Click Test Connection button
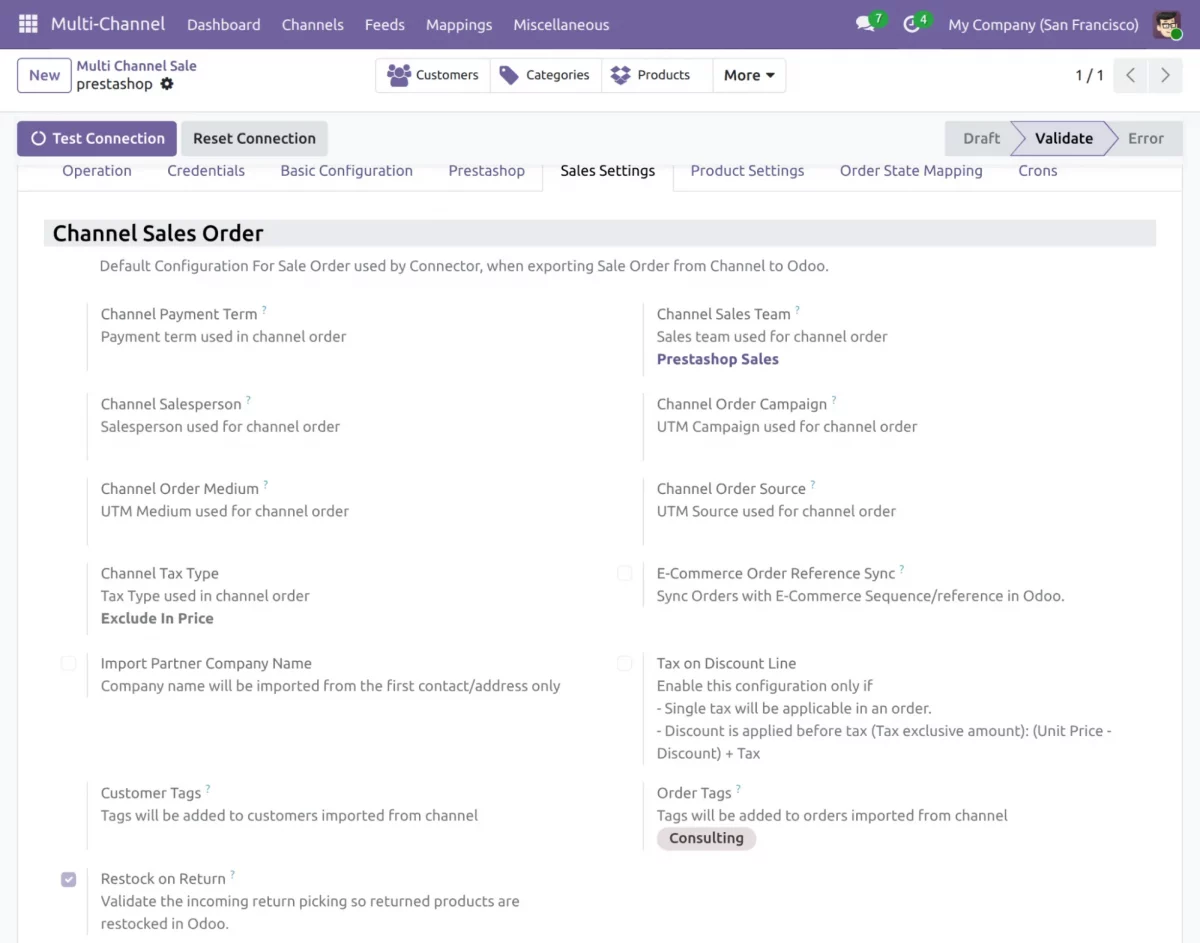 (97, 138)
